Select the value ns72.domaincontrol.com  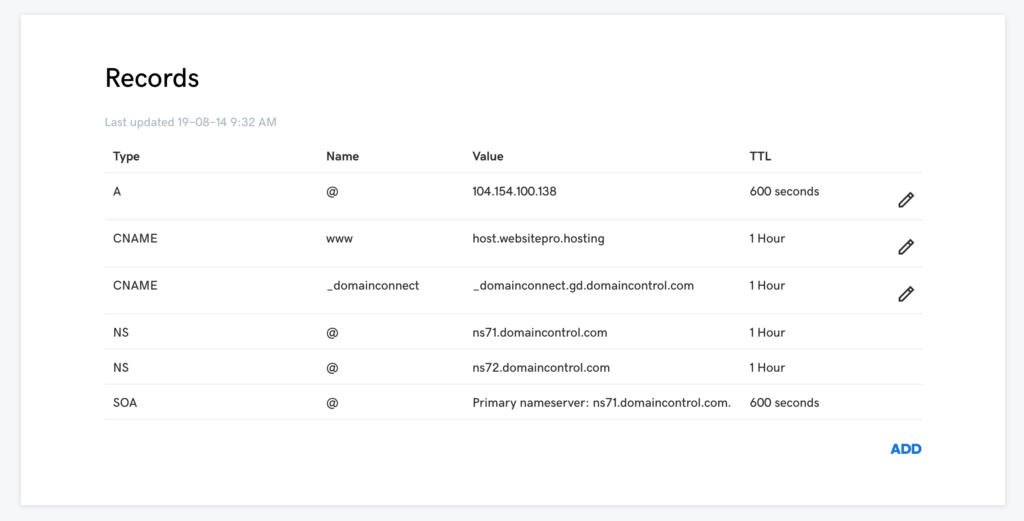[x=541, y=368]
